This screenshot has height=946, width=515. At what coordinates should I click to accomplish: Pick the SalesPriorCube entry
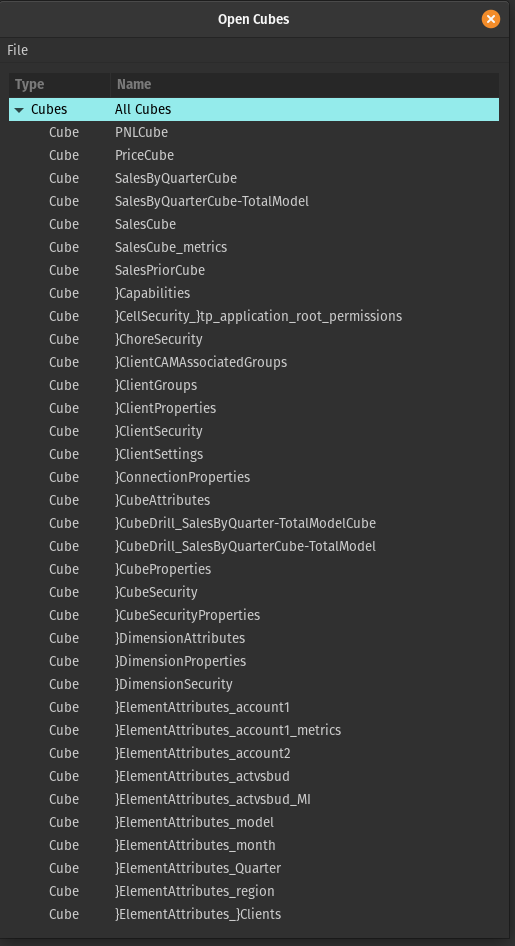(254, 270)
